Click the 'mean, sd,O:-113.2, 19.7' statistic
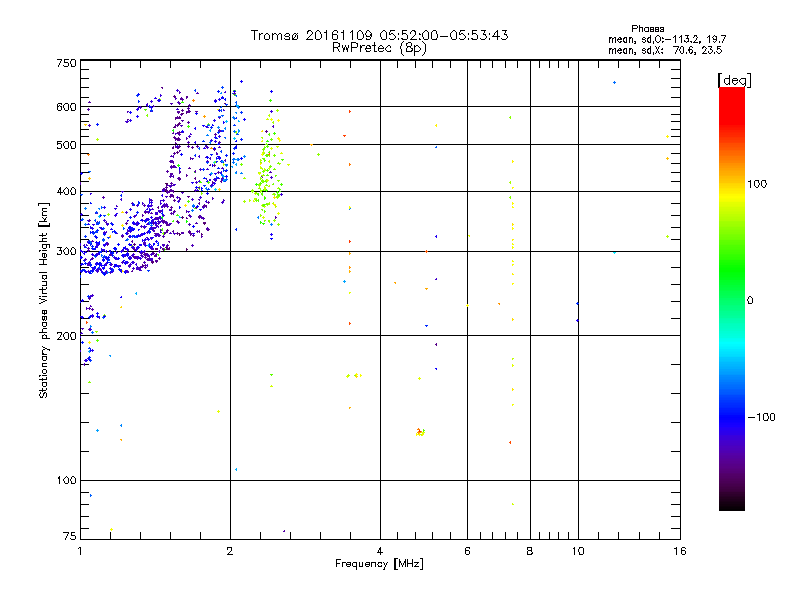800x600 pixels. click(667, 39)
